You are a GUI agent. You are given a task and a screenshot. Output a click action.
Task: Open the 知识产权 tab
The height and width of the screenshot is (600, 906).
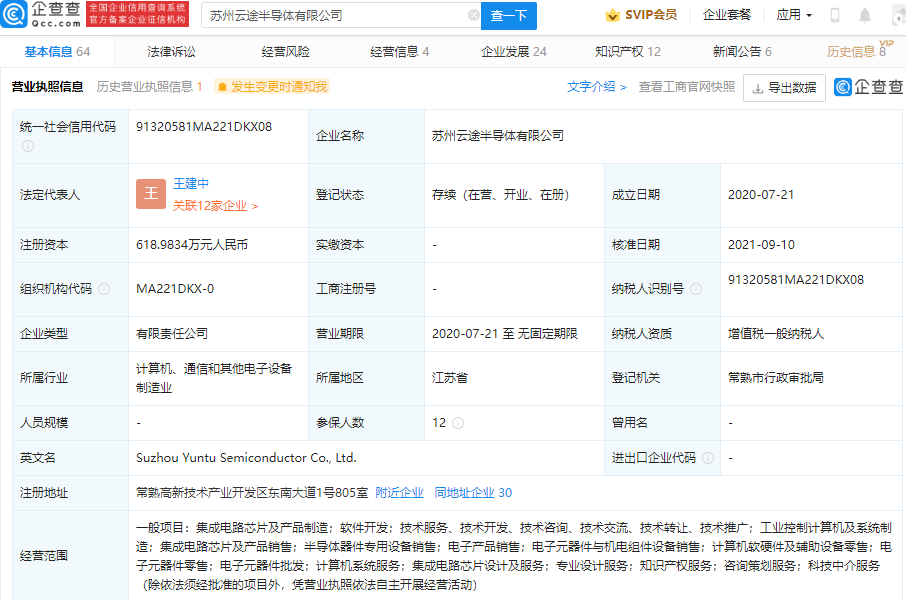click(627, 52)
